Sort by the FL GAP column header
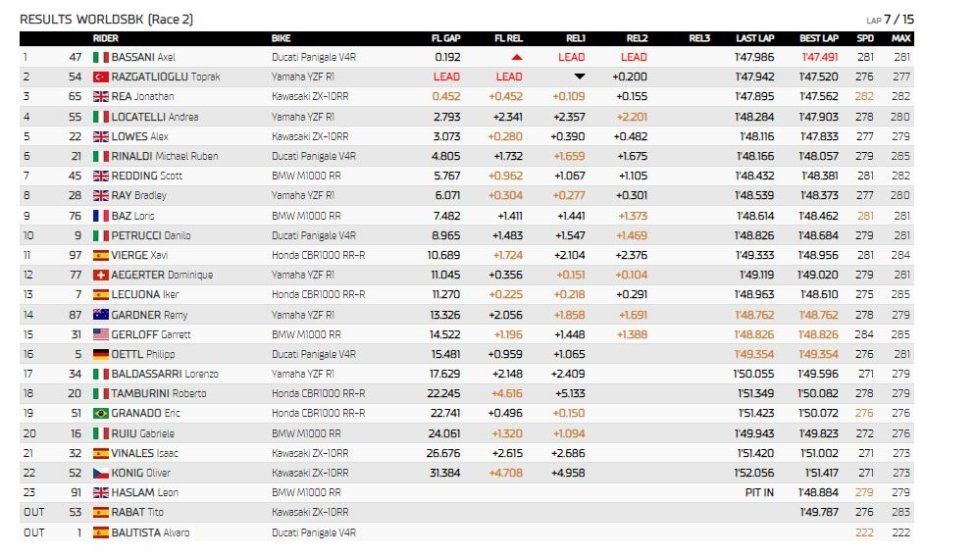The height and width of the screenshot is (556, 976). pos(446,39)
